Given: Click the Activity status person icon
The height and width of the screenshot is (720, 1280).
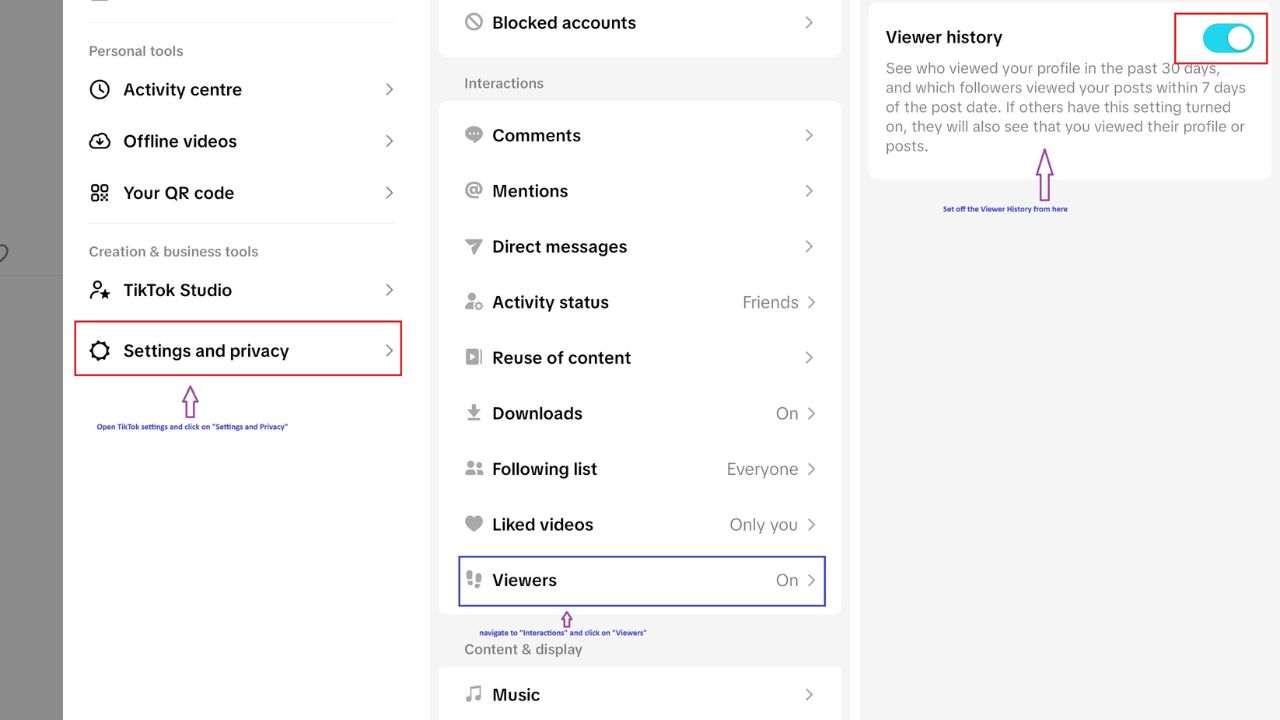Looking at the screenshot, I should [474, 301].
